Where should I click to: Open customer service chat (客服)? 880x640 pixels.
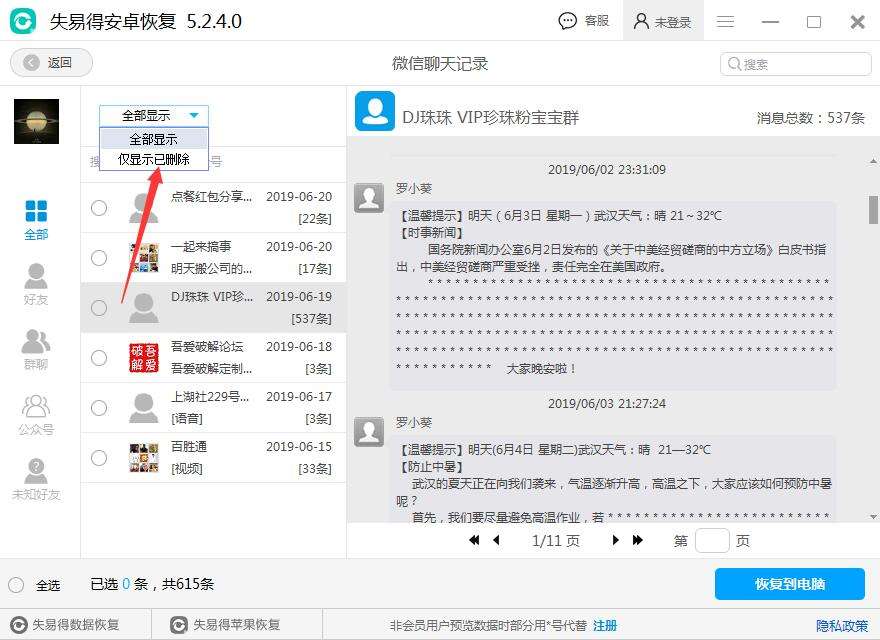pos(584,21)
